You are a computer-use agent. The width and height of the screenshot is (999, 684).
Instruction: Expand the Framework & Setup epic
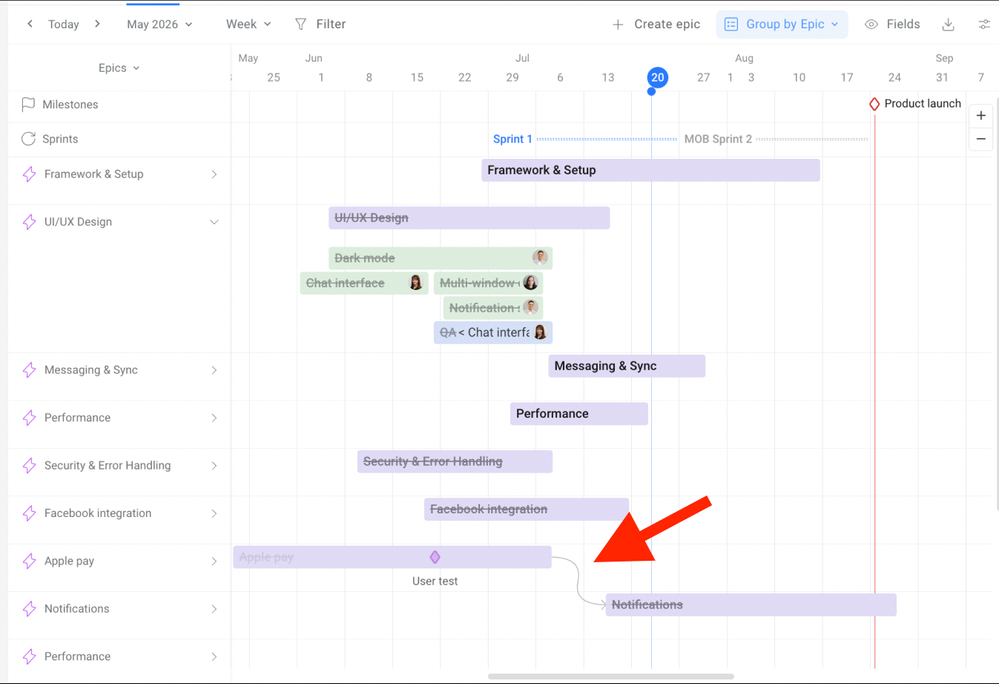point(214,174)
